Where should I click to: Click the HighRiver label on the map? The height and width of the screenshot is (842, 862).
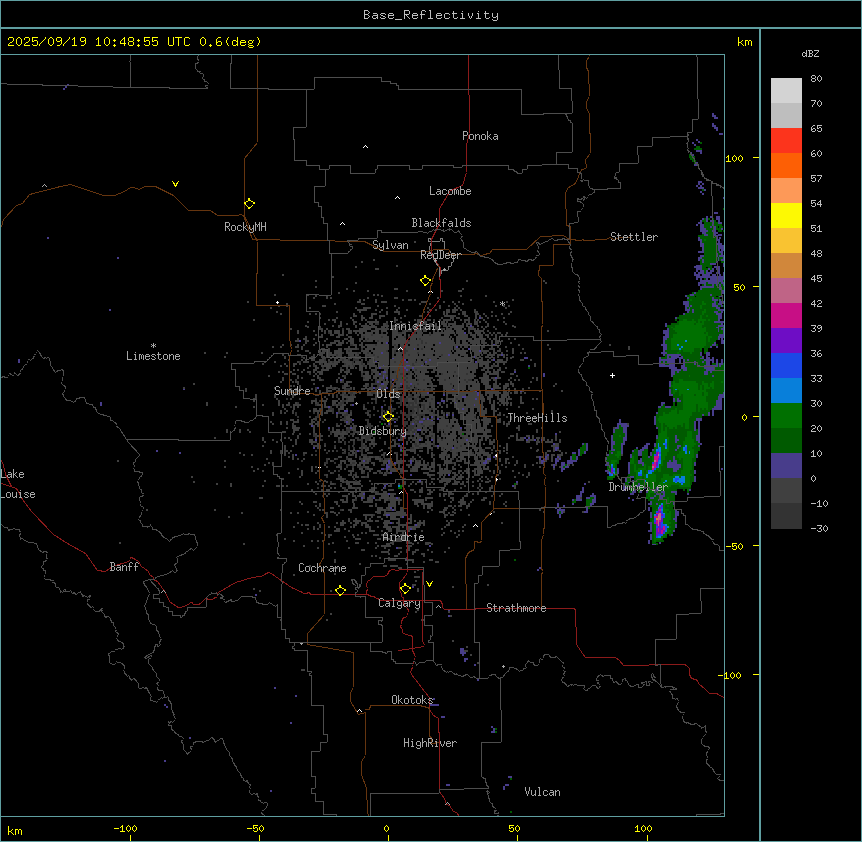click(430, 743)
